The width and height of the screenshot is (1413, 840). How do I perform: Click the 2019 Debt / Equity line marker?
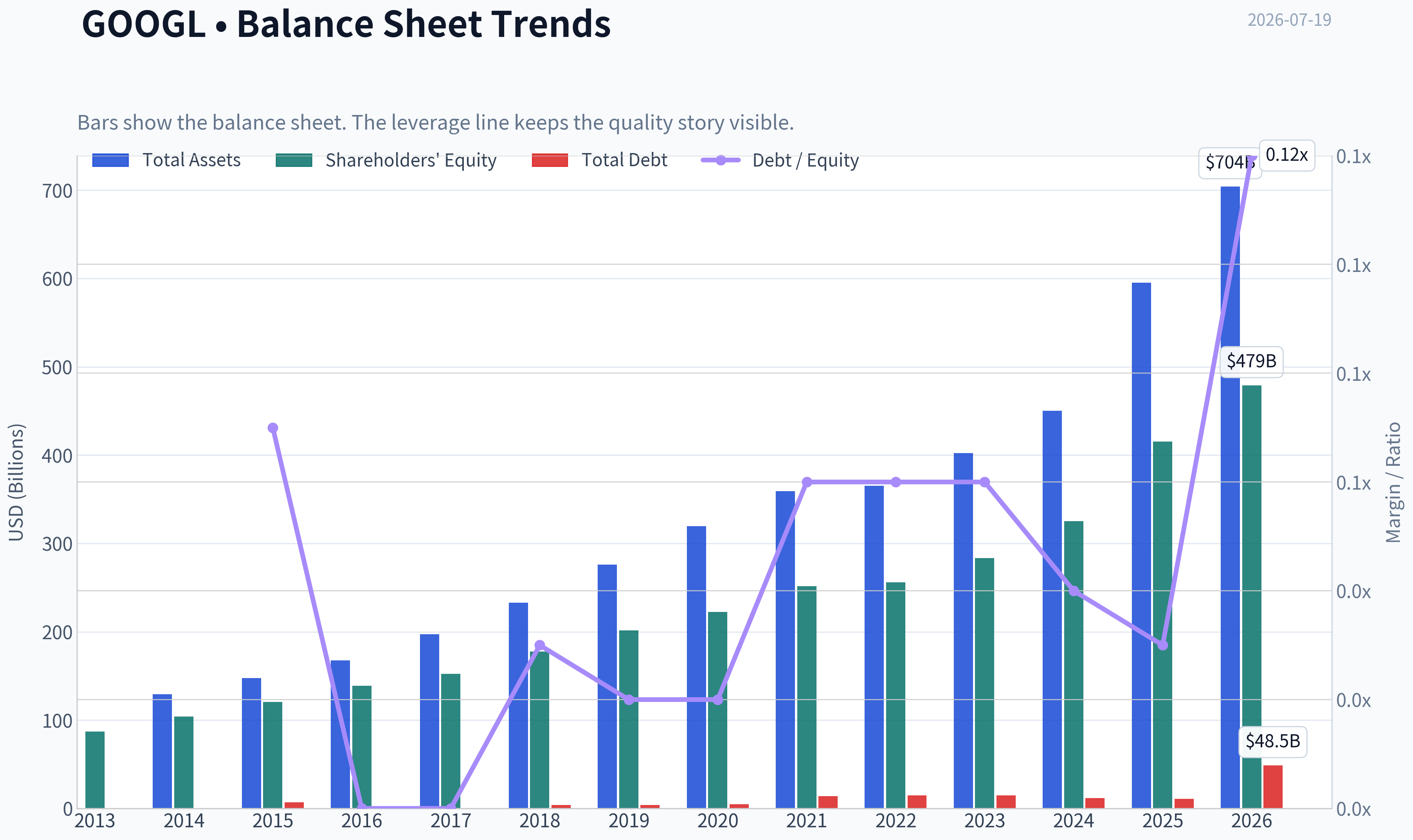pyautogui.click(x=629, y=700)
